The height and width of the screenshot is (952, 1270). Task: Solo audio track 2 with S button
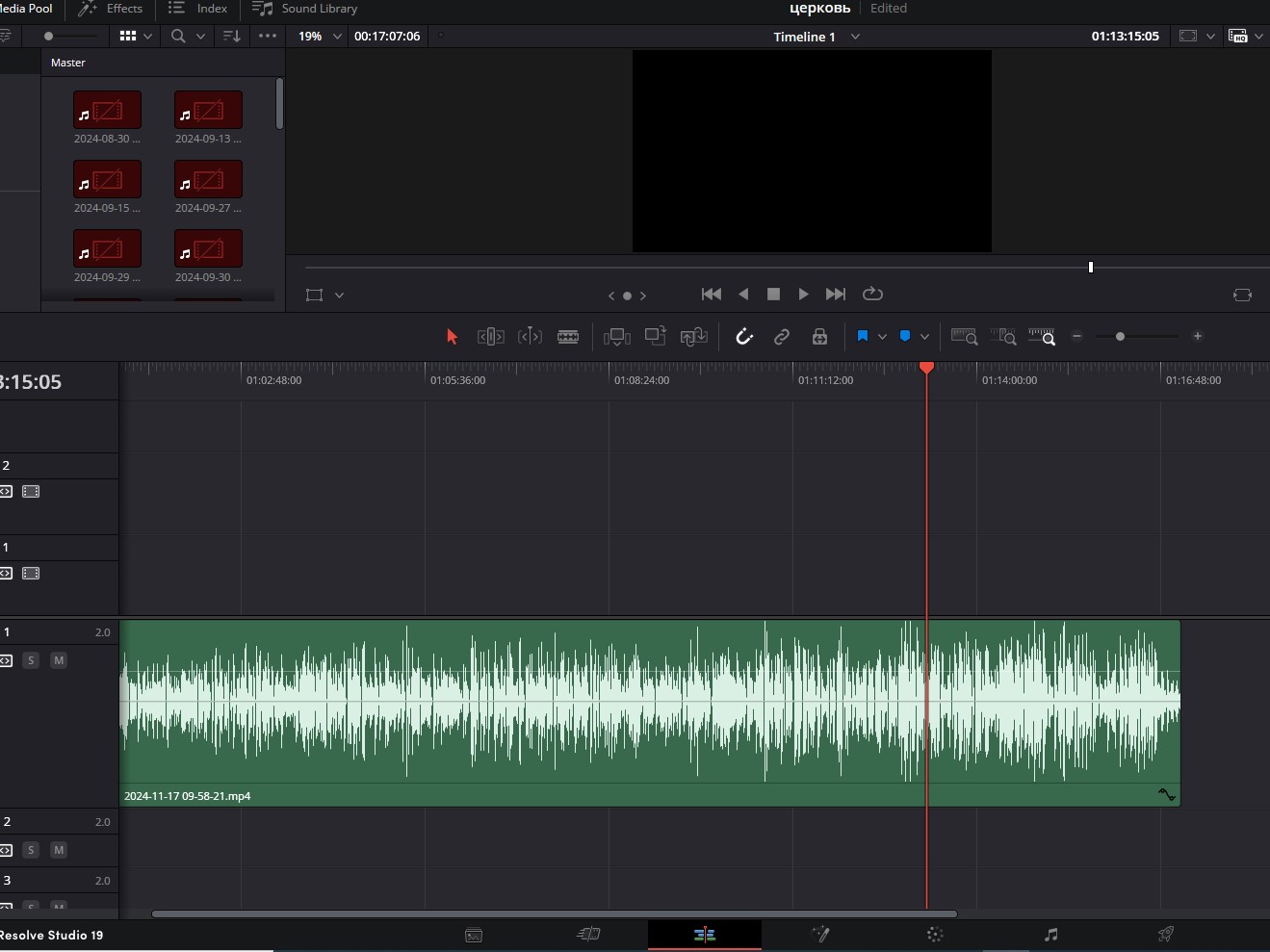pyautogui.click(x=31, y=850)
